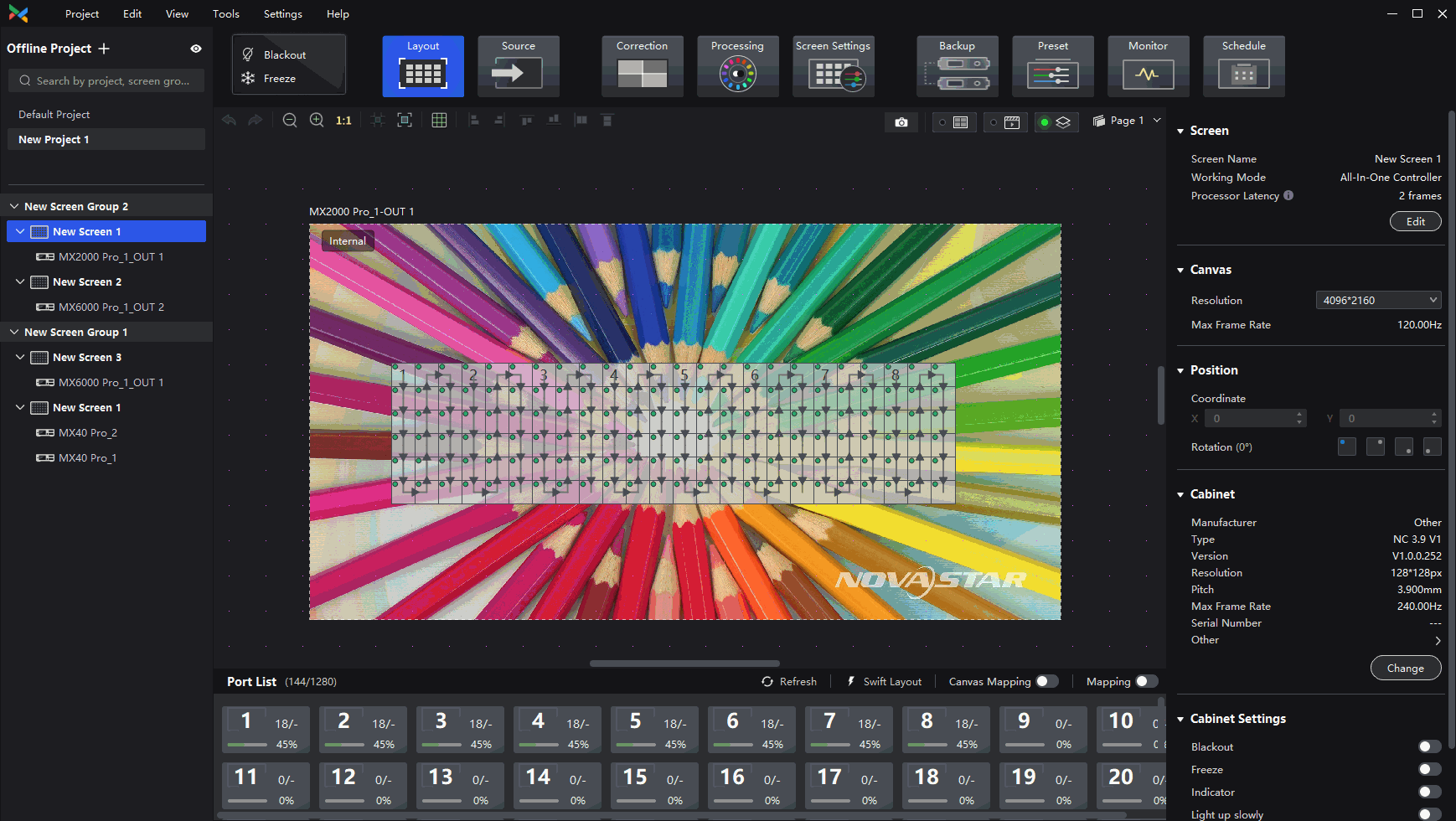Click the Change button in the Cabinet section
The height and width of the screenshot is (821, 1456).
click(1406, 668)
